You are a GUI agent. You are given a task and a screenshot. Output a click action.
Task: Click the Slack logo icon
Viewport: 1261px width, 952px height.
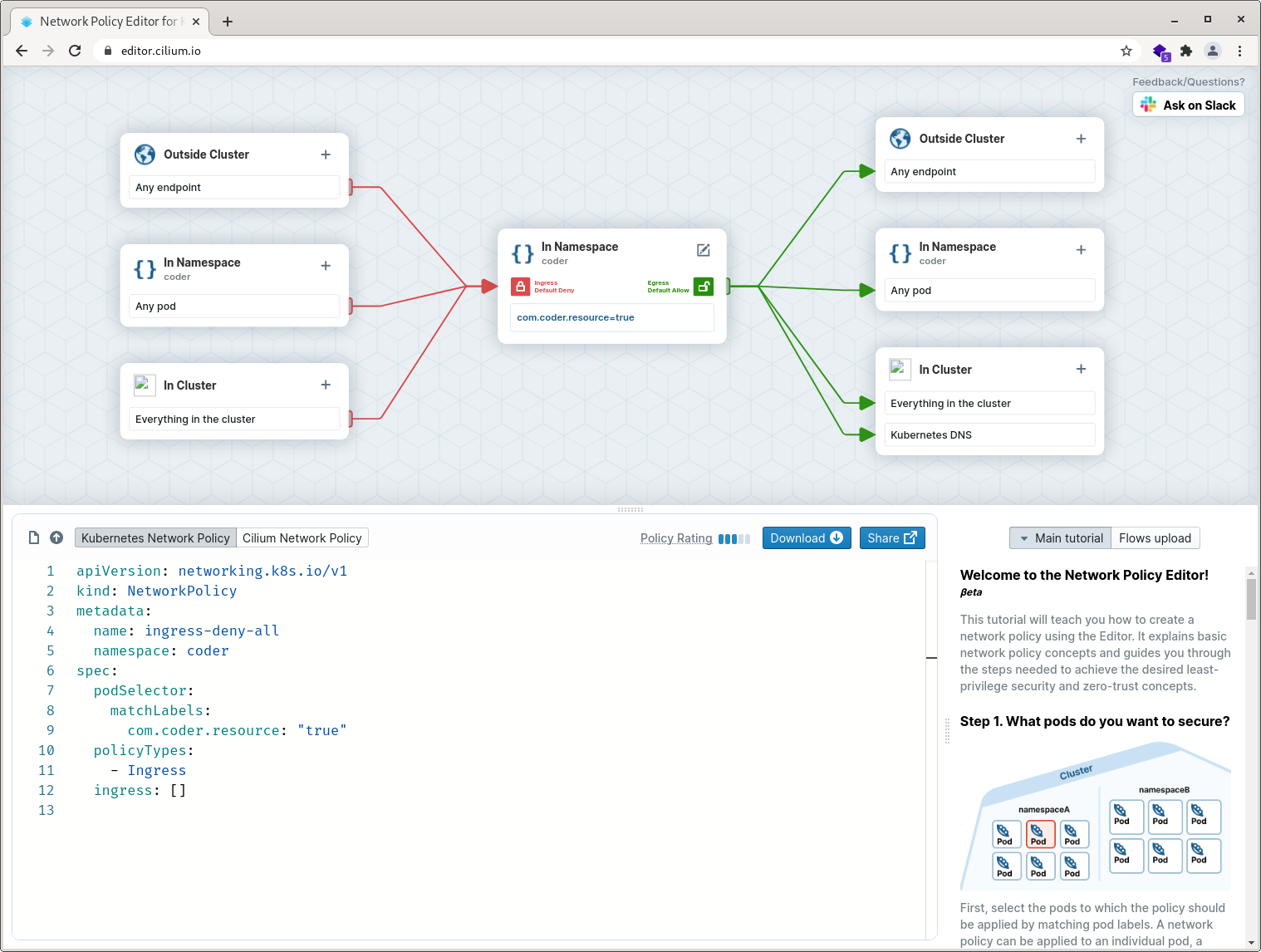click(x=1148, y=105)
